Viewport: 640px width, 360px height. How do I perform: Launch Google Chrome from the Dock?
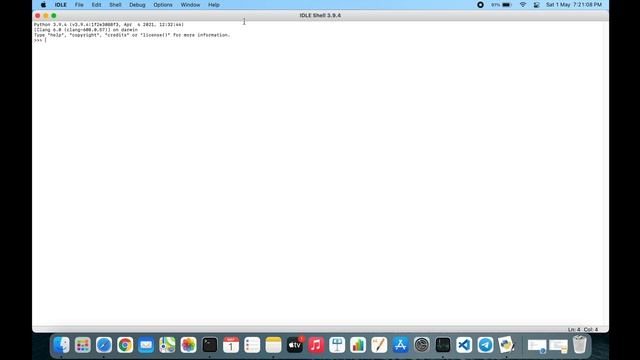coord(125,345)
